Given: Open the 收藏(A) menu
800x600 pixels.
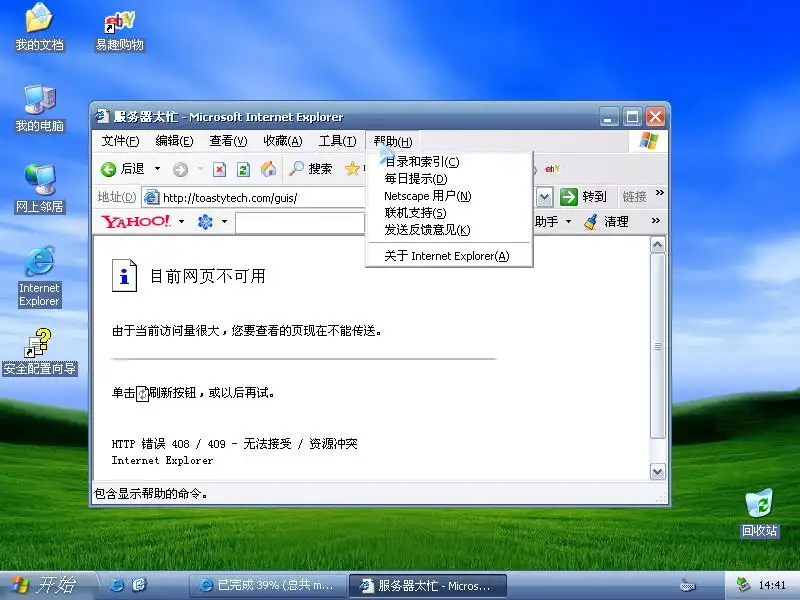Looking at the screenshot, I should (283, 141).
